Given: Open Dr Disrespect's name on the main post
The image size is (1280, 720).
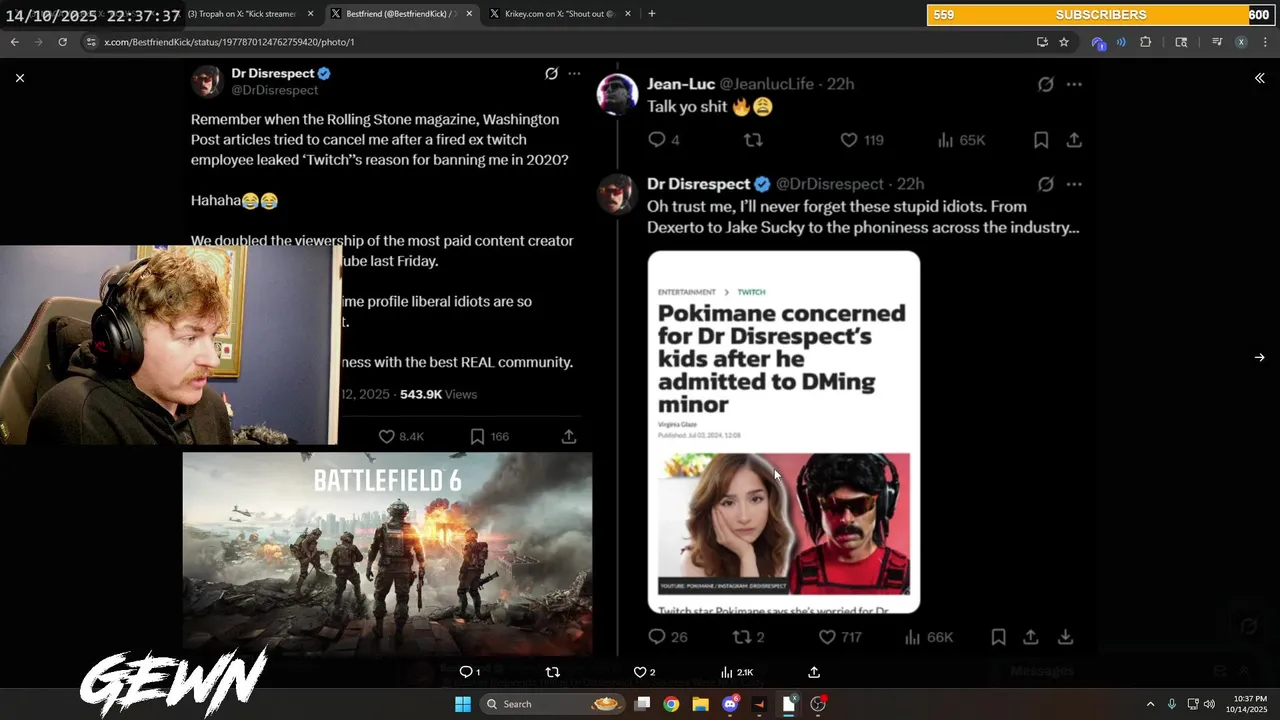Looking at the screenshot, I should [x=273, y=73].
